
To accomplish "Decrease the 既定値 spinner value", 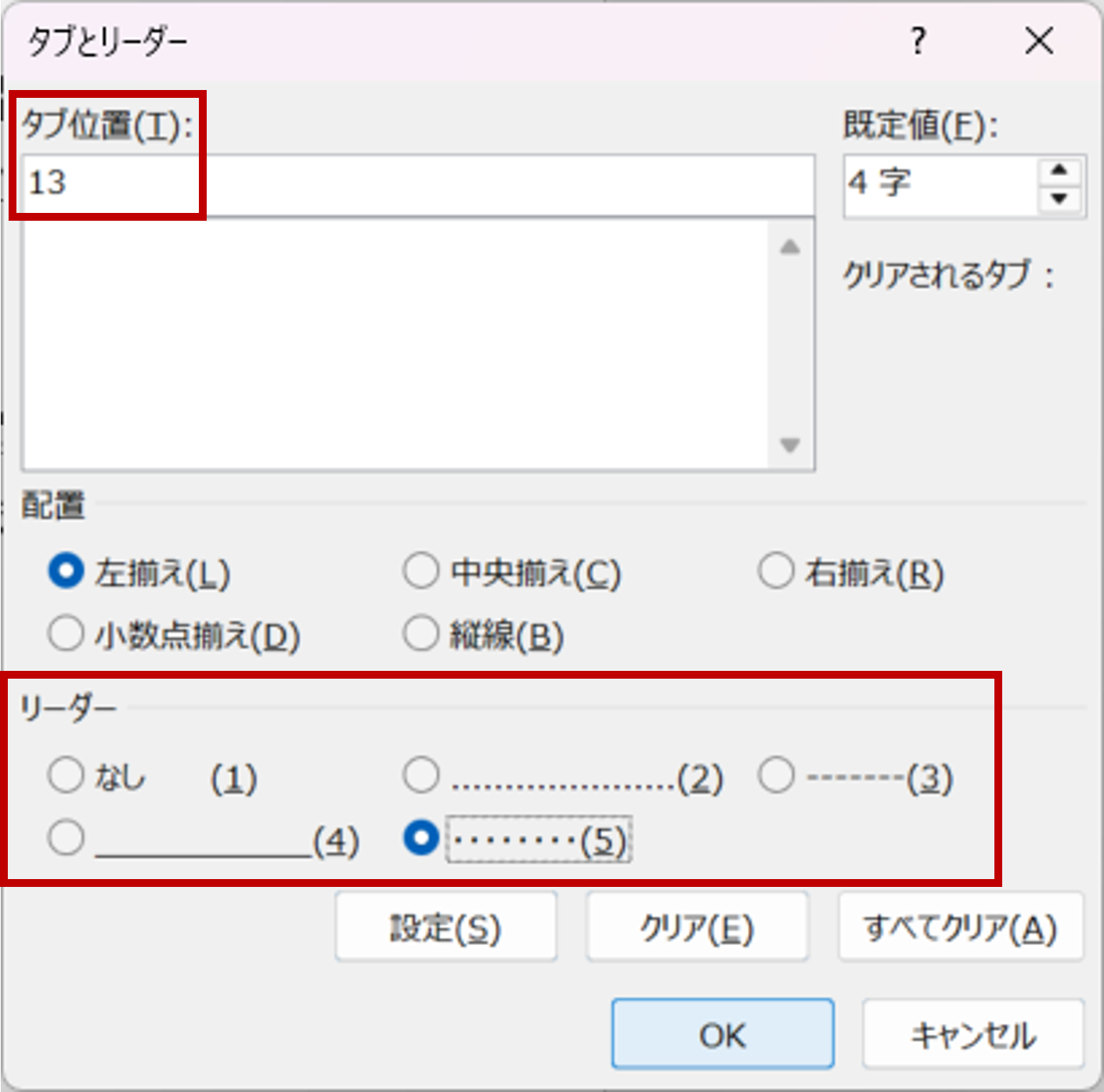I will coord(1059,199).
